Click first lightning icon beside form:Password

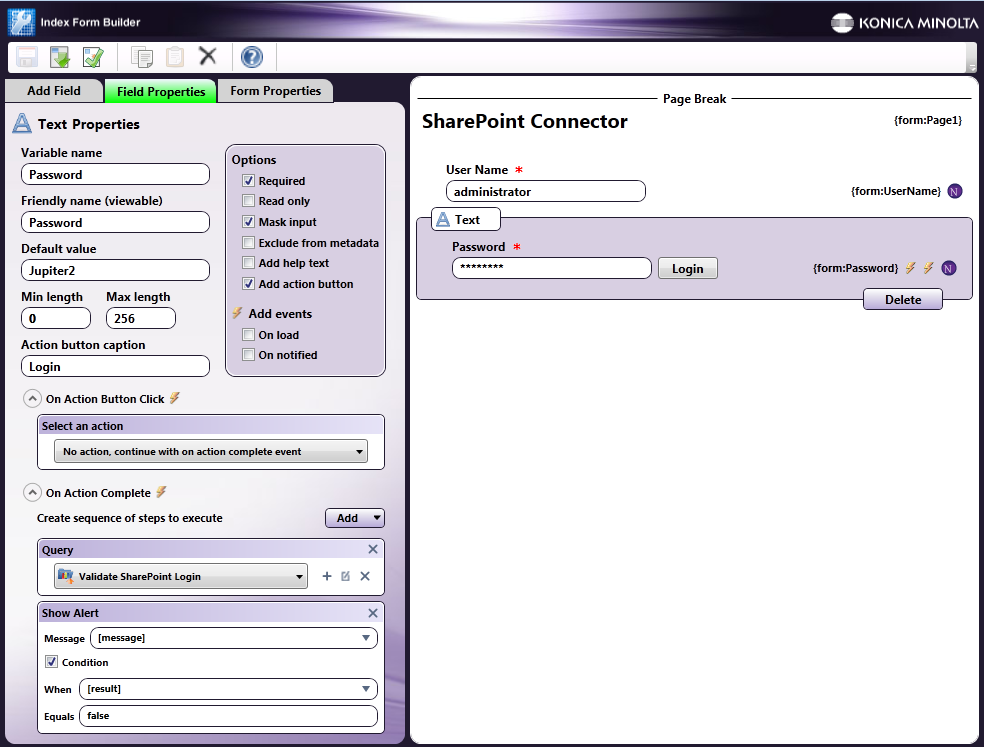(910, 268)
